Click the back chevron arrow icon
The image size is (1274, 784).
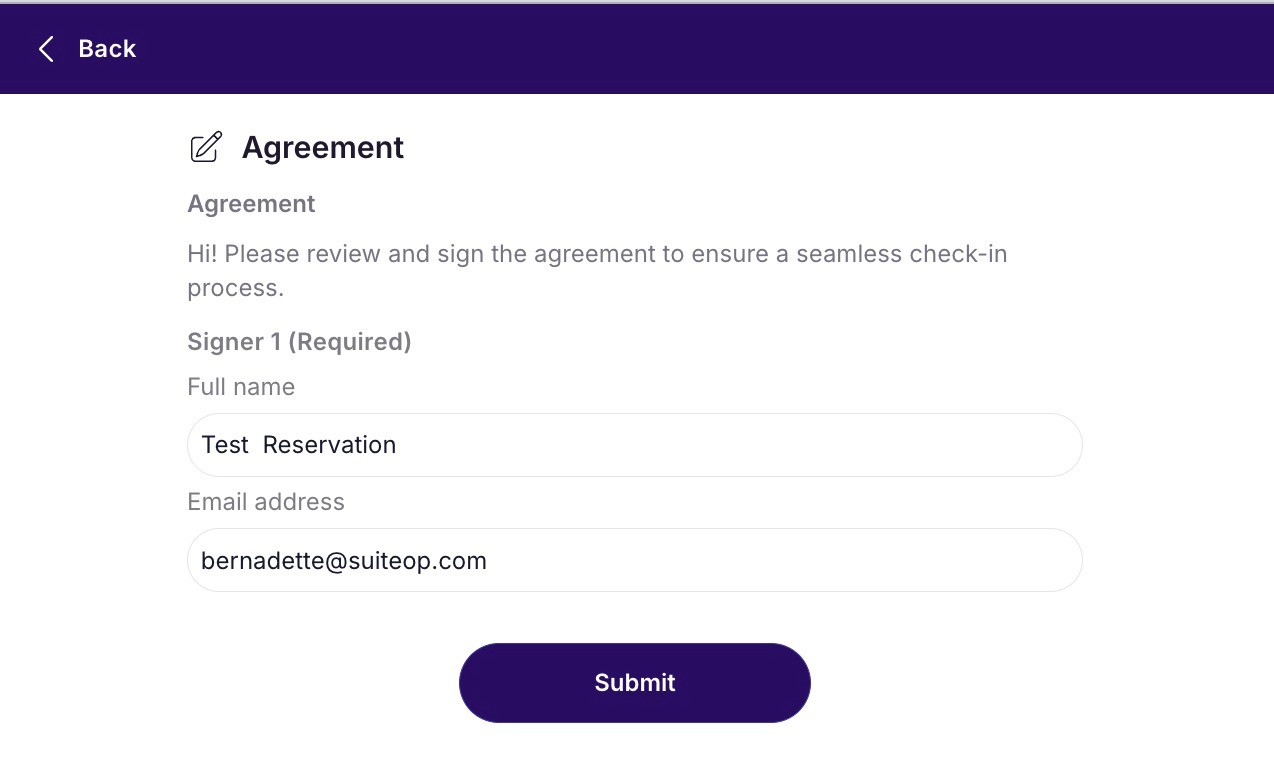(45, 49)
